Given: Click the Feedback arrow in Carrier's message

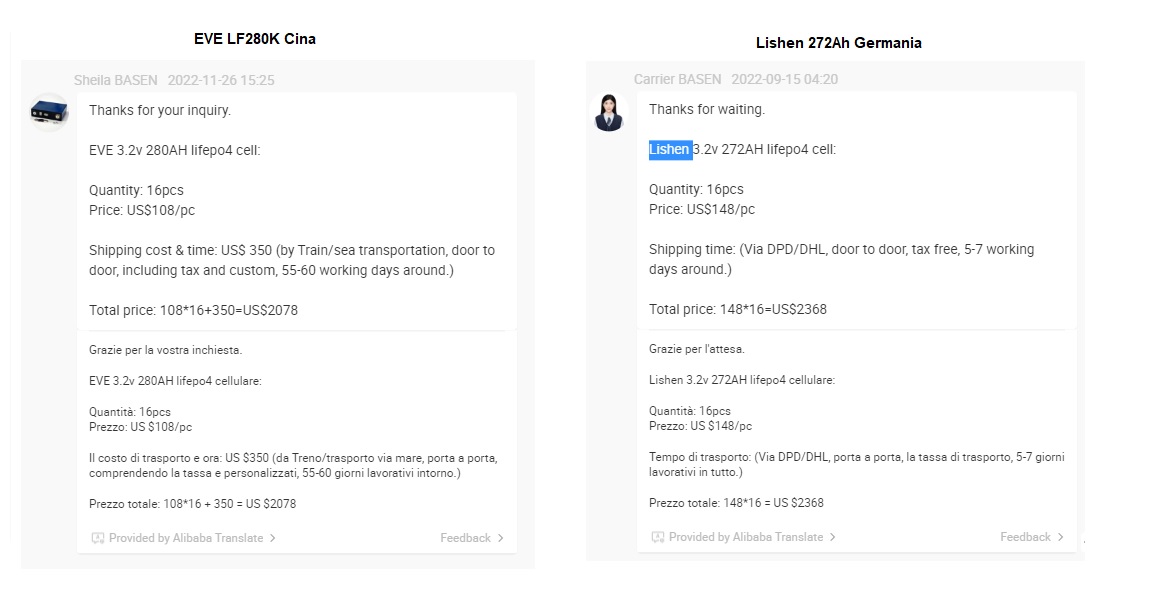Looking at the screenshot, I should pyautogui.click(x=1061, y=537).
